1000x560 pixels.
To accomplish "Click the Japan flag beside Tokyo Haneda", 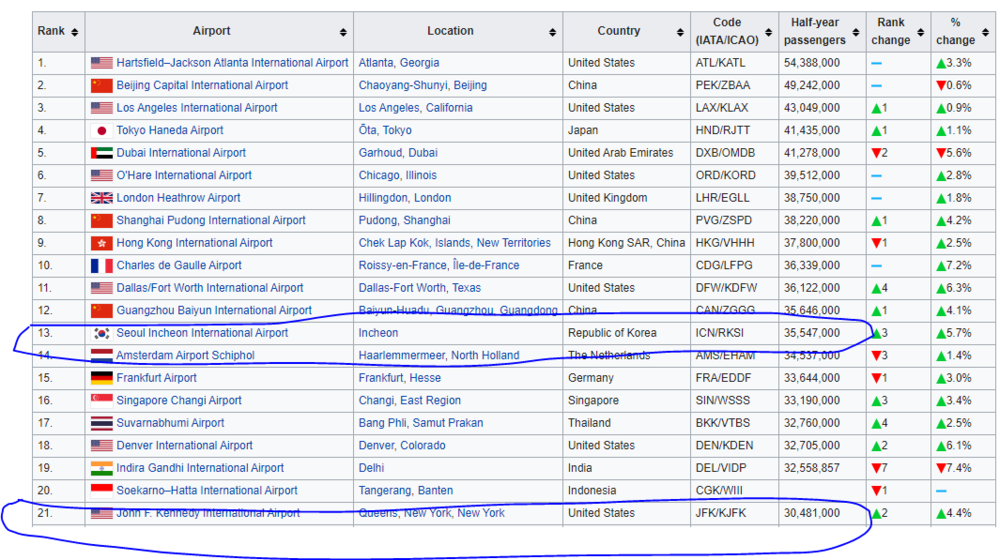I will tap(101, 131).
